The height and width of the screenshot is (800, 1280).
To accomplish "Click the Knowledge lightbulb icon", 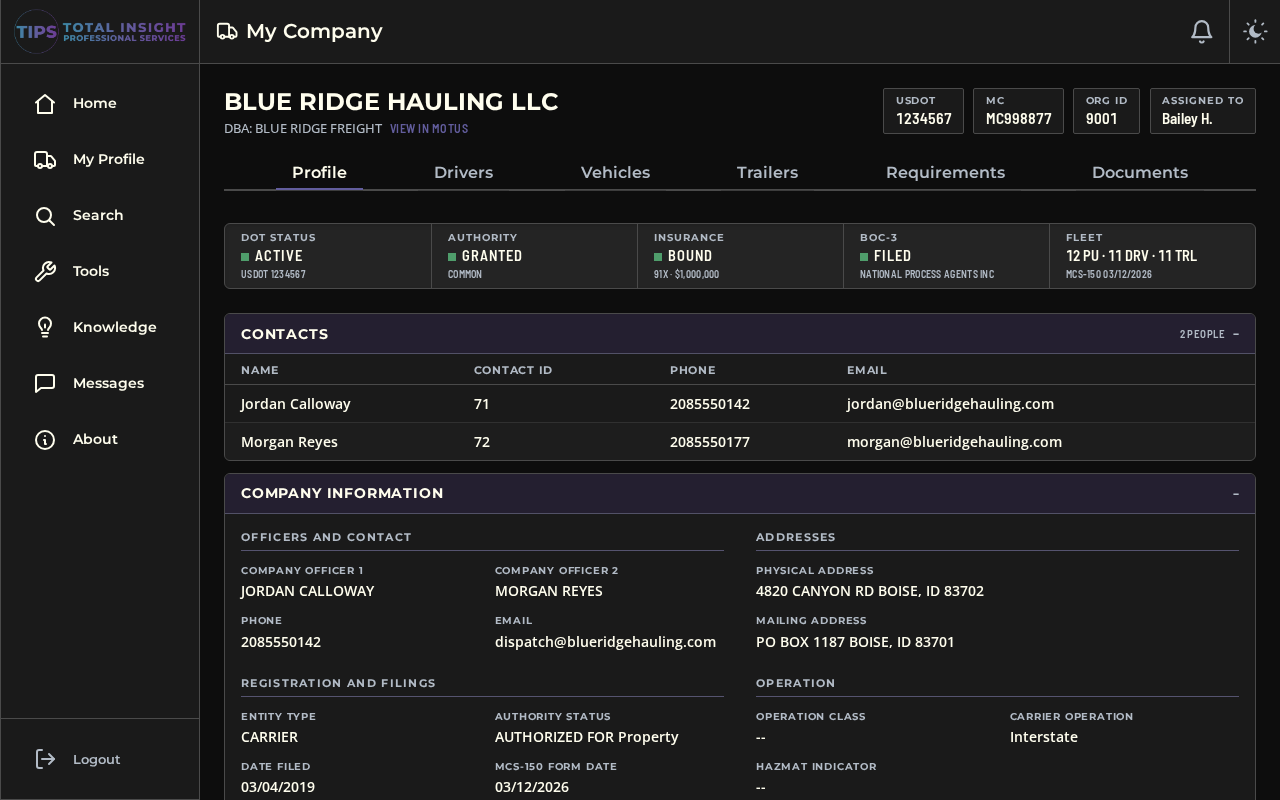I will 45,328.
